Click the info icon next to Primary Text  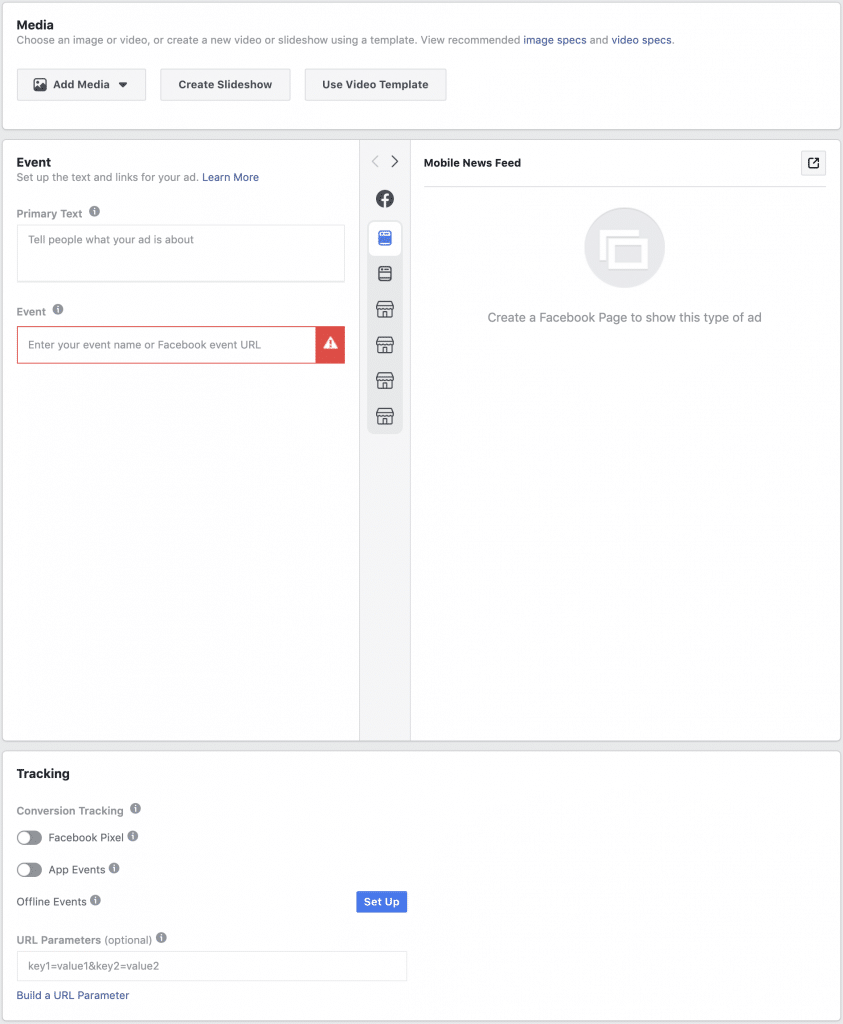95,212
